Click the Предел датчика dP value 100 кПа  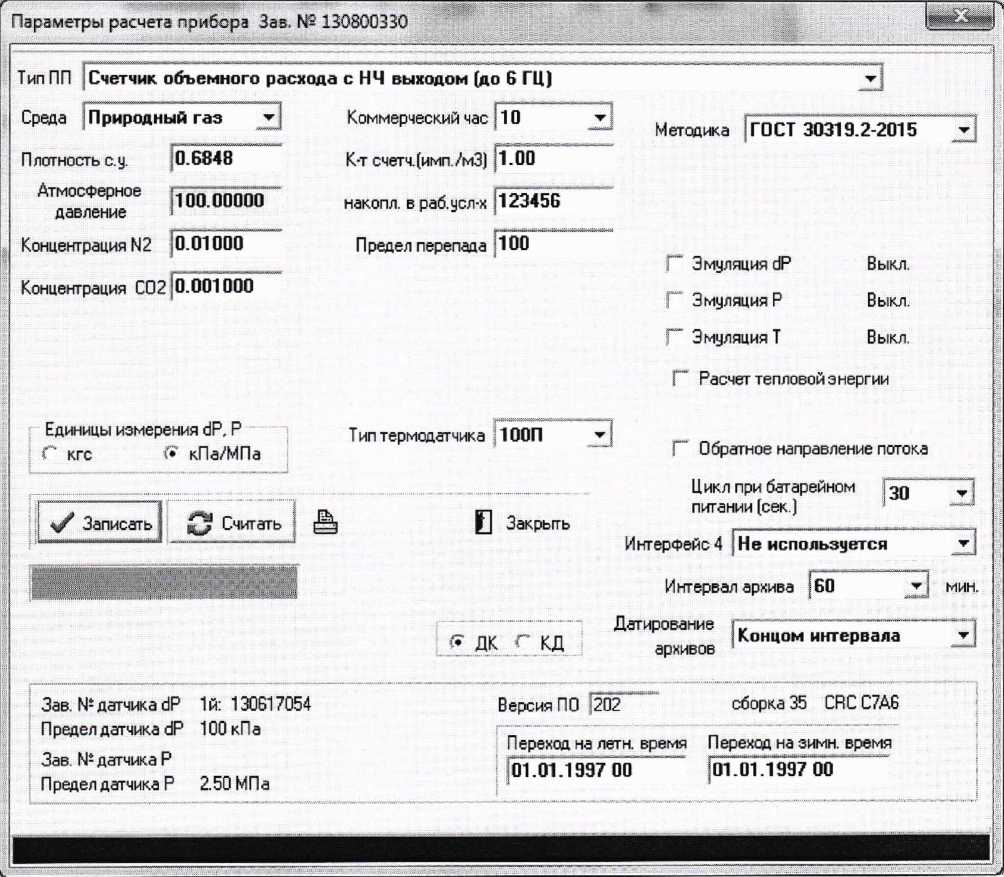[x=230, y=729]
